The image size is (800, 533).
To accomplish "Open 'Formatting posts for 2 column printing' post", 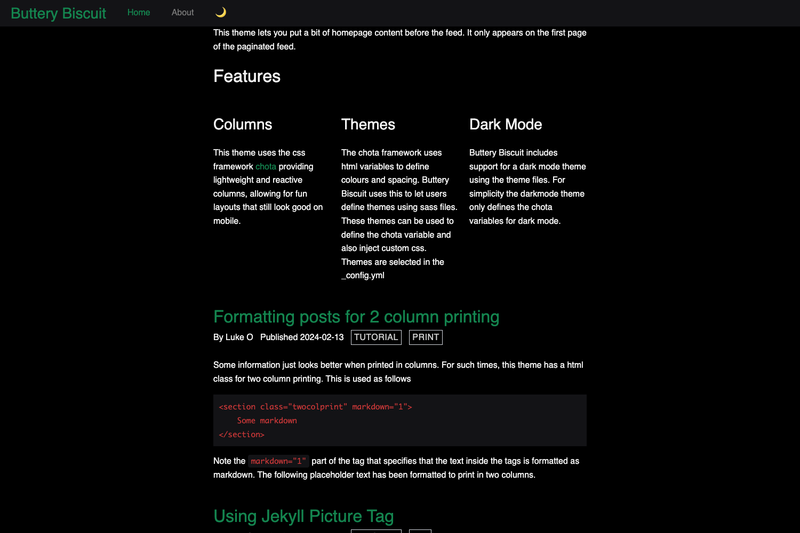I will click(356, 317).
